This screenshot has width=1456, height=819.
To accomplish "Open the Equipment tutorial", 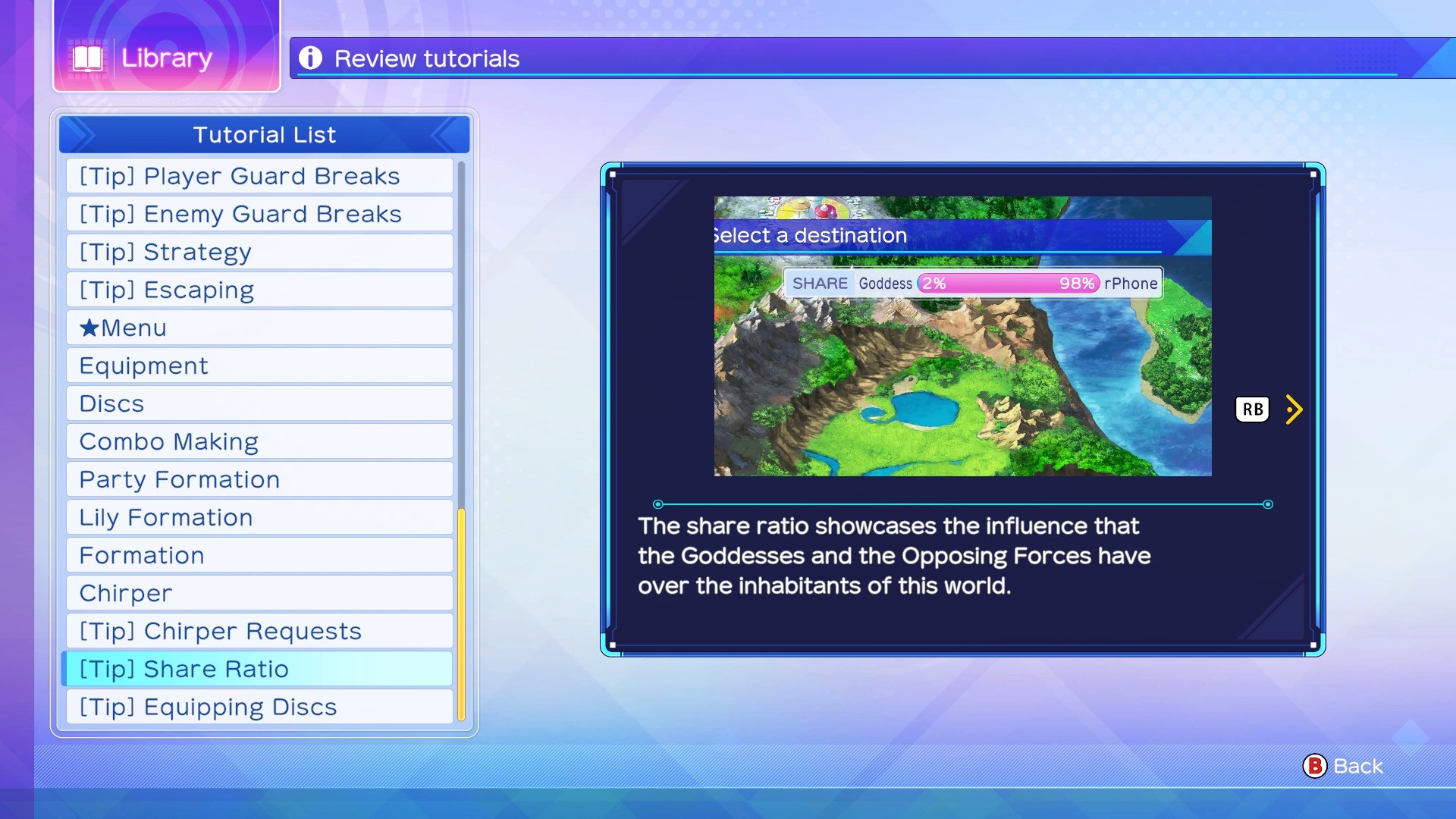I will pos(259,366).
